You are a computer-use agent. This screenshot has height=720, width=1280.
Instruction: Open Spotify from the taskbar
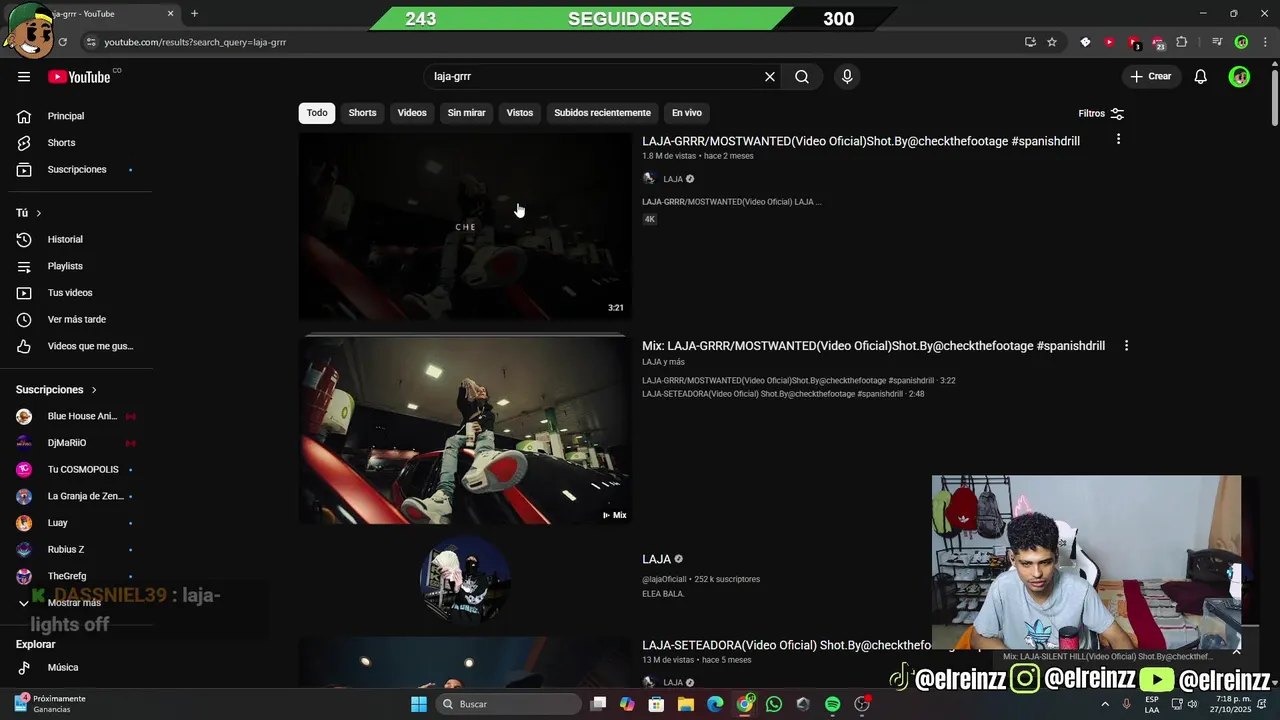833,704
